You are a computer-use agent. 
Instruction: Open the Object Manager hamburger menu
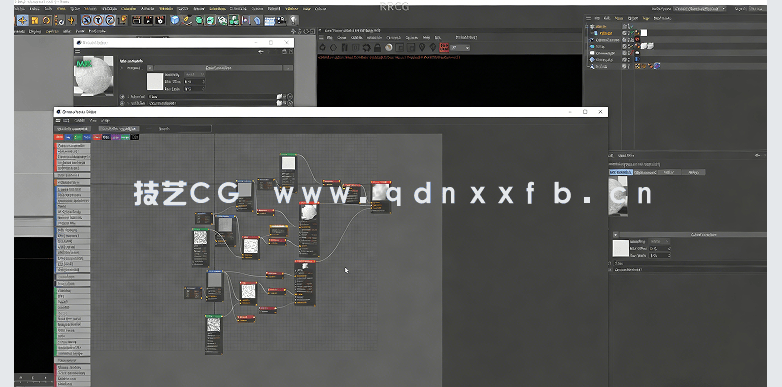click(x=588, y=18)
